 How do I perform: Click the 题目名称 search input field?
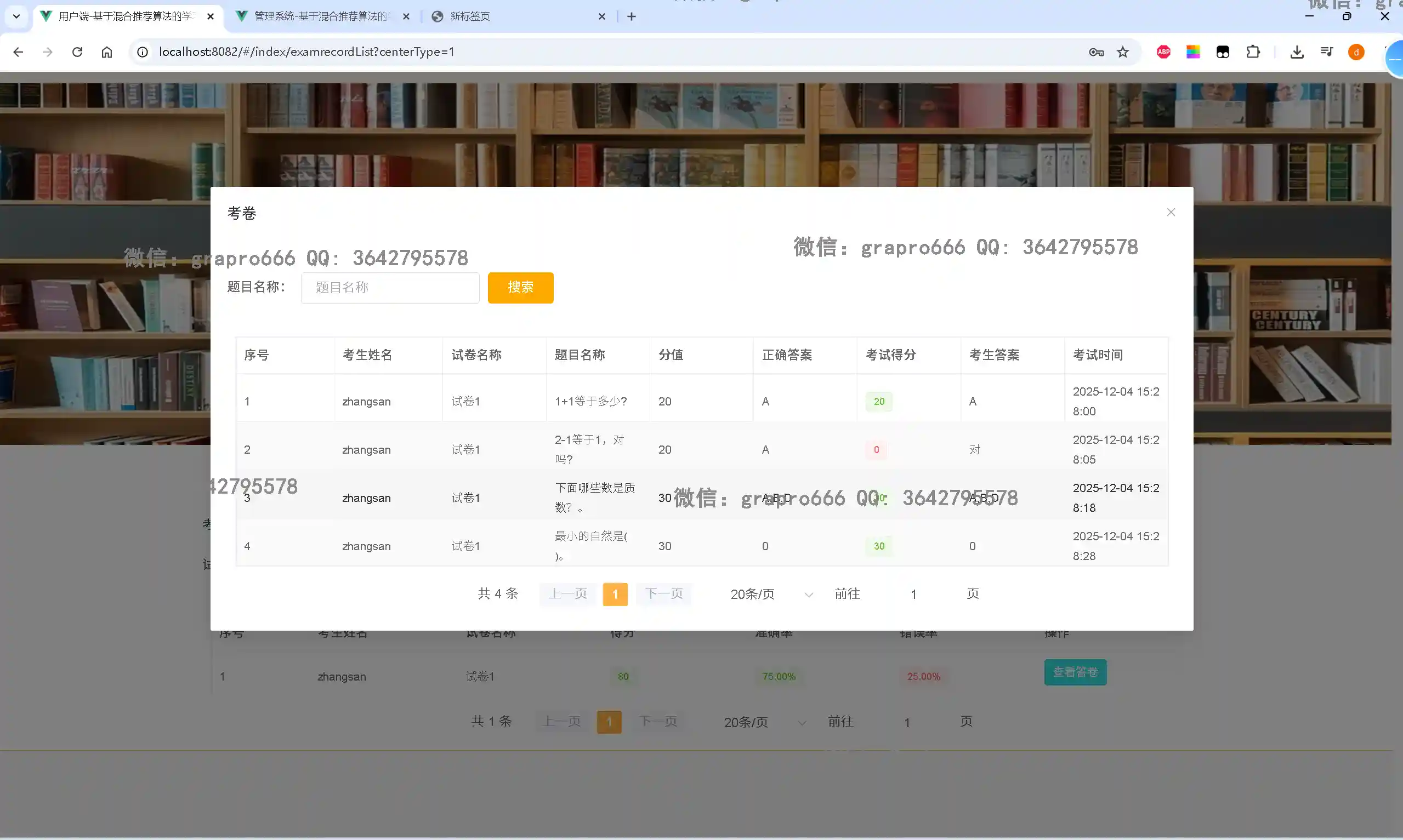point(389,288)
